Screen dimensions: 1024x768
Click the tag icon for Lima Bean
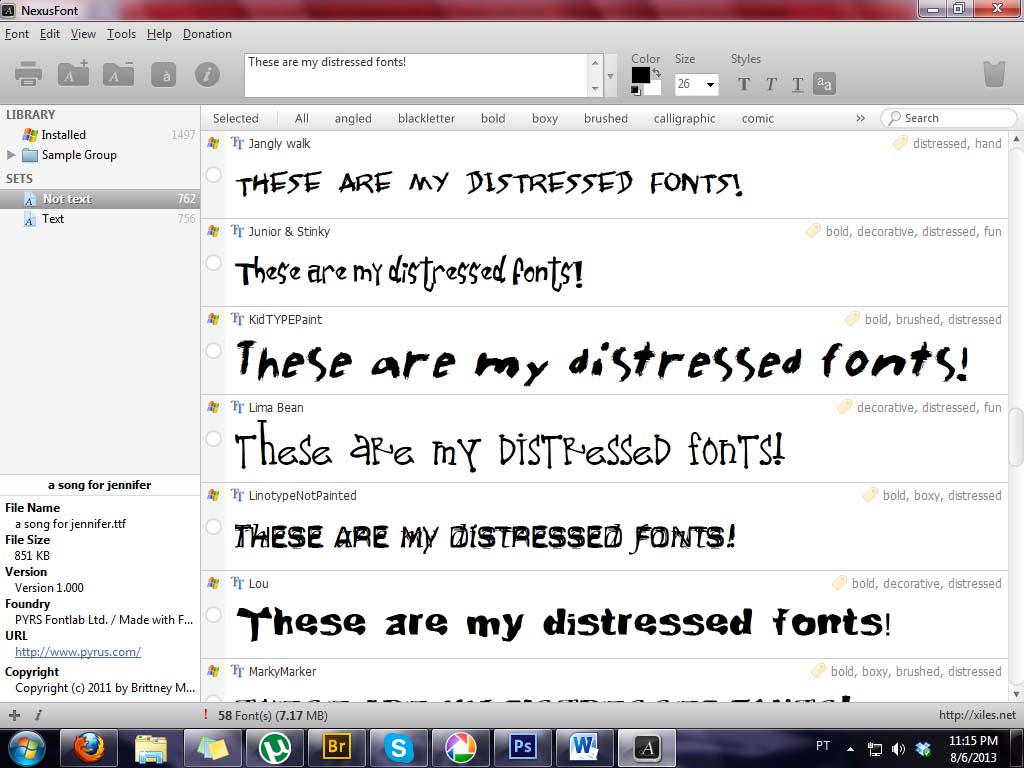[x=844, y=407]
